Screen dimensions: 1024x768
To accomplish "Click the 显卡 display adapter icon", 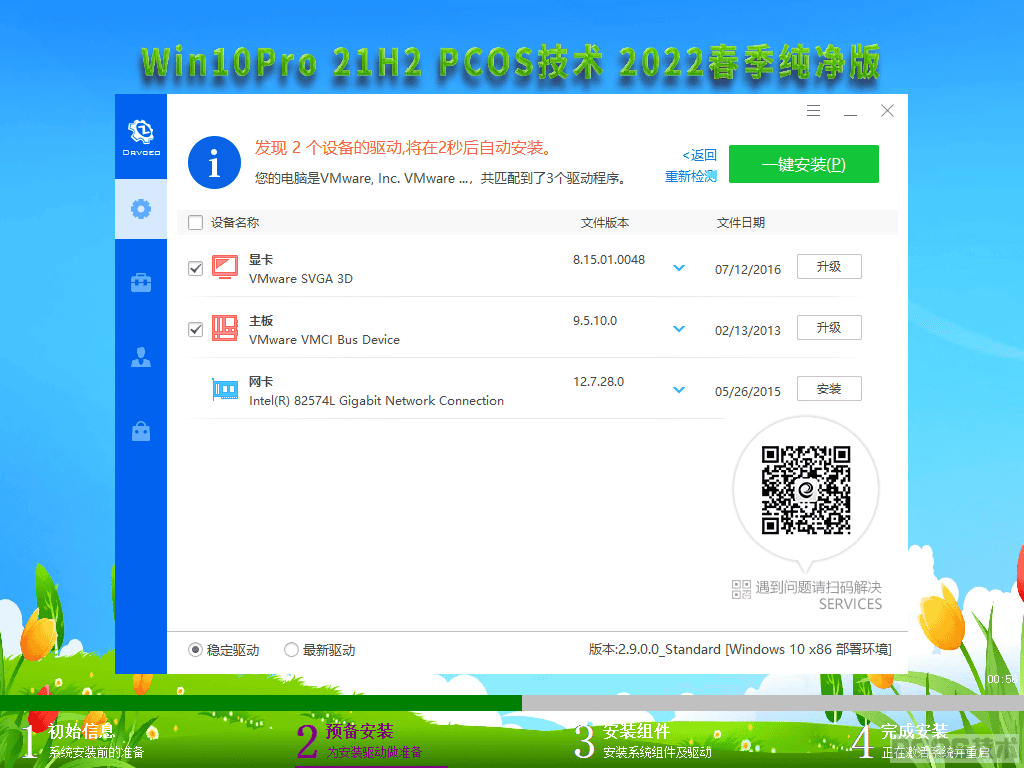I will click(x=225, y=268).
